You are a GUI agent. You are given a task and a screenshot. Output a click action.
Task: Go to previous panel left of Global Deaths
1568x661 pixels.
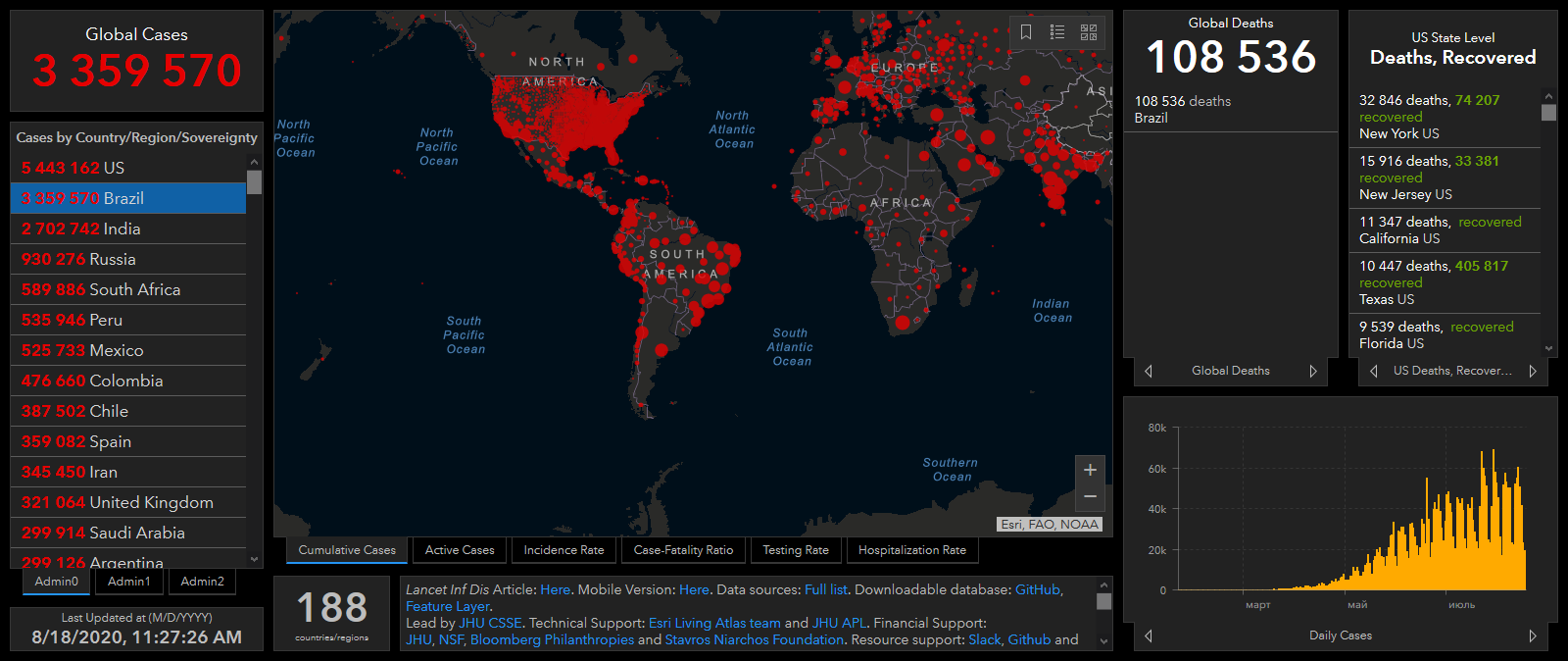coord(1149,371)
